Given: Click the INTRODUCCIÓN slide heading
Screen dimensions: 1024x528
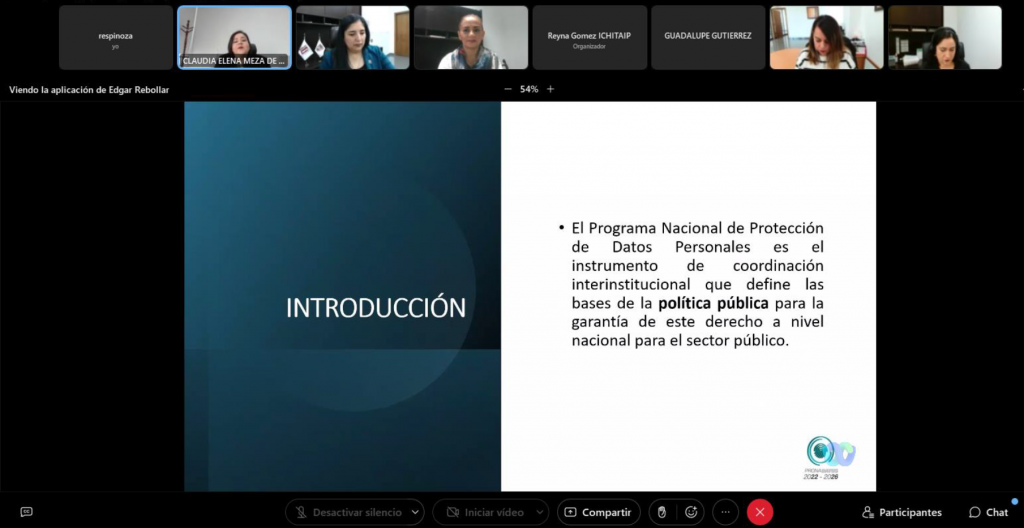Looking at the screenshot, I should (376, 308).
